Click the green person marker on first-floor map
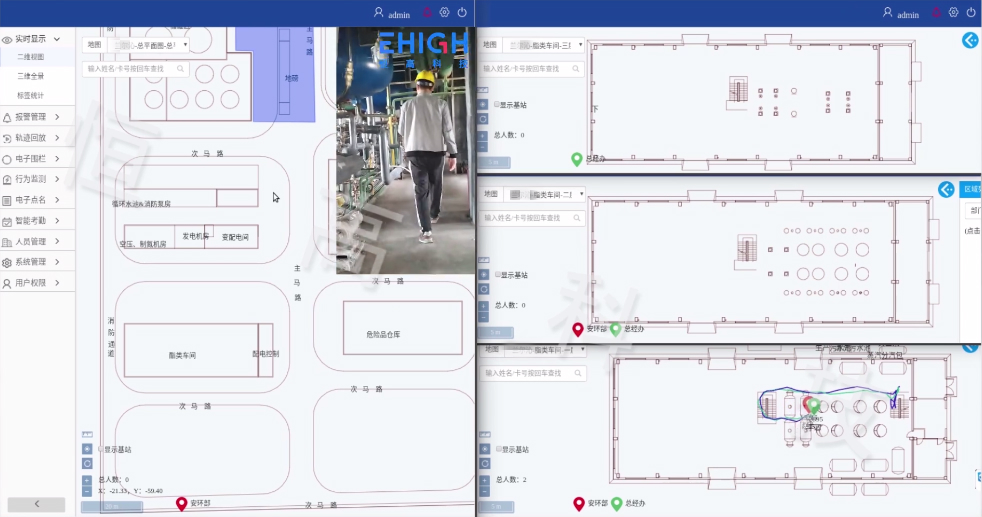This screenshot has width=982, height=517. click(x=814, y=406)
